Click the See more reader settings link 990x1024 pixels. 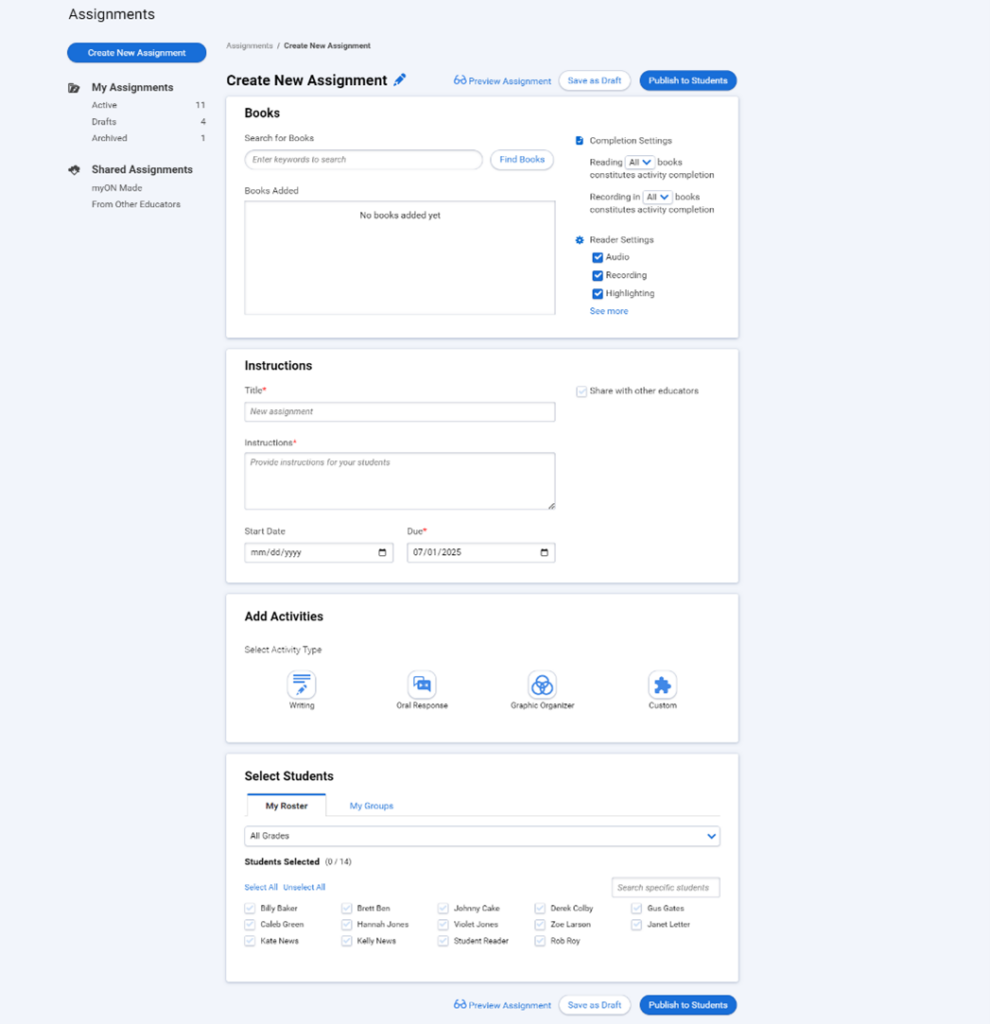click(x=609, y=312)
